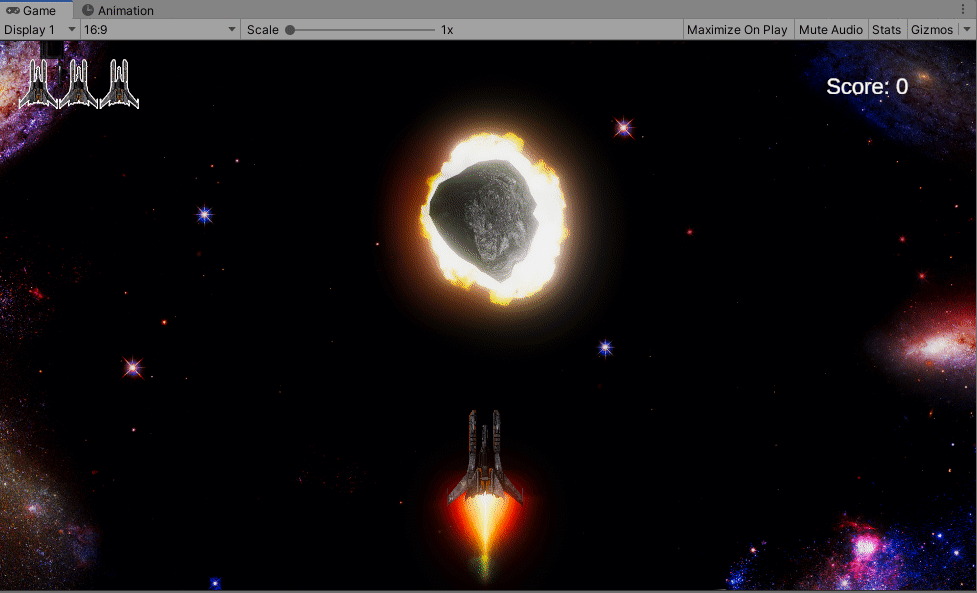Toggle Maximize On Play
The image size is (977, 593).
point(737,29)
